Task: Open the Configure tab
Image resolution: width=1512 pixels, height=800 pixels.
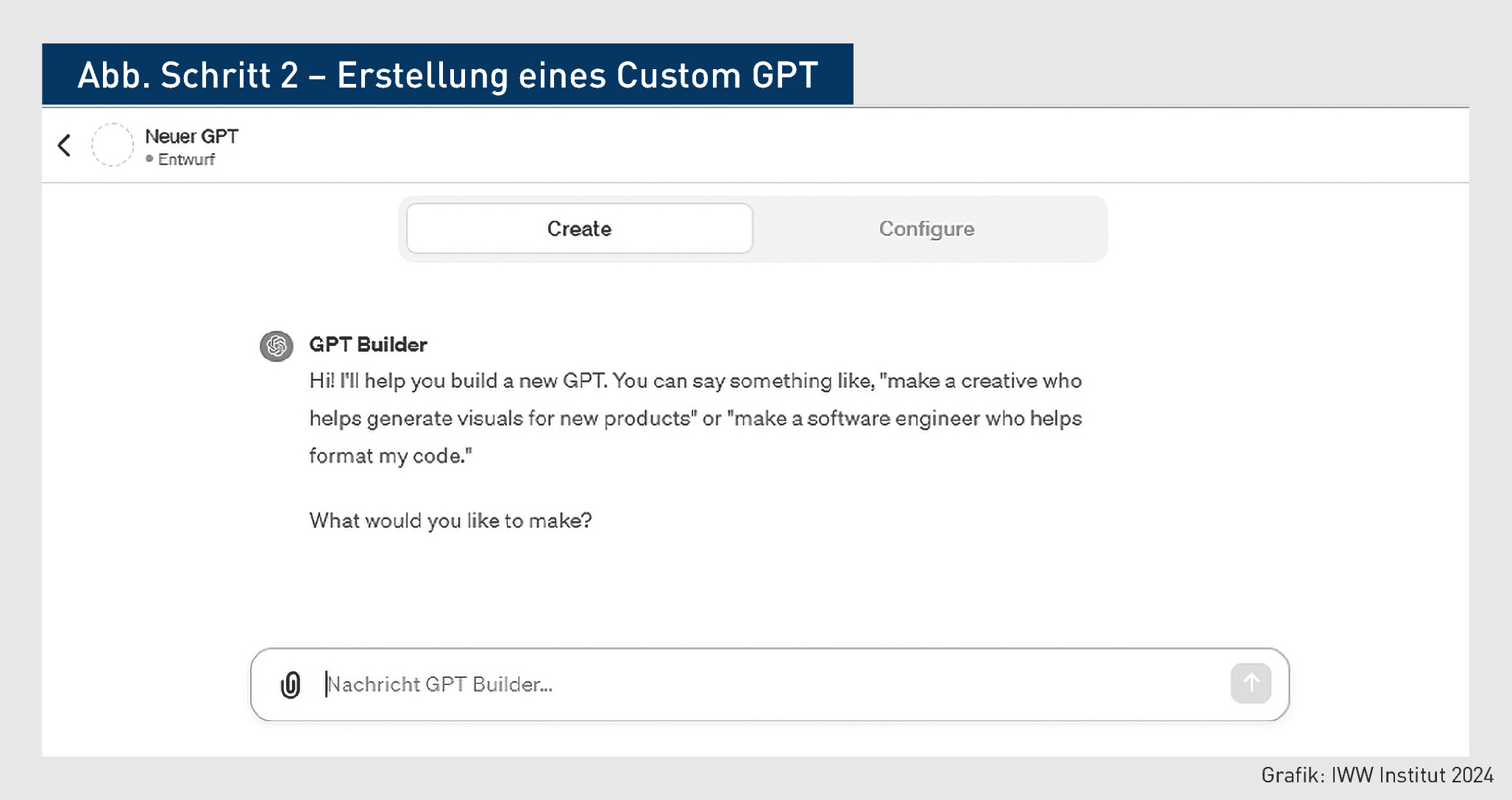Action: [x=926, y=229]
